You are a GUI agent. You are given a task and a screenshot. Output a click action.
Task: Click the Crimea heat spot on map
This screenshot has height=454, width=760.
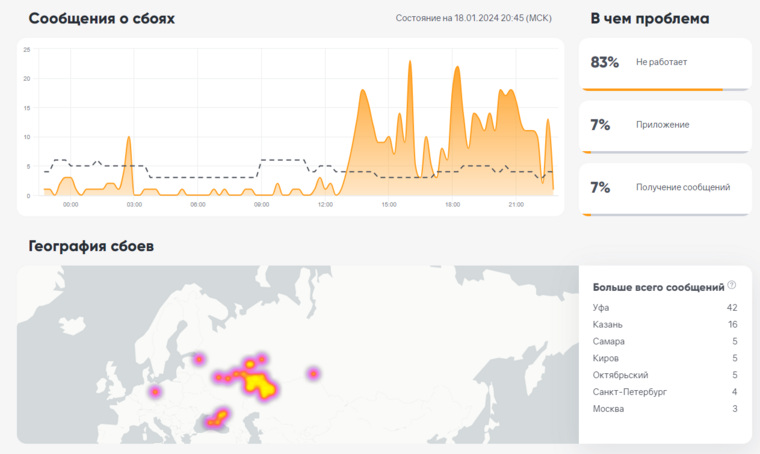pyautogui.click(x=217, y=419)
